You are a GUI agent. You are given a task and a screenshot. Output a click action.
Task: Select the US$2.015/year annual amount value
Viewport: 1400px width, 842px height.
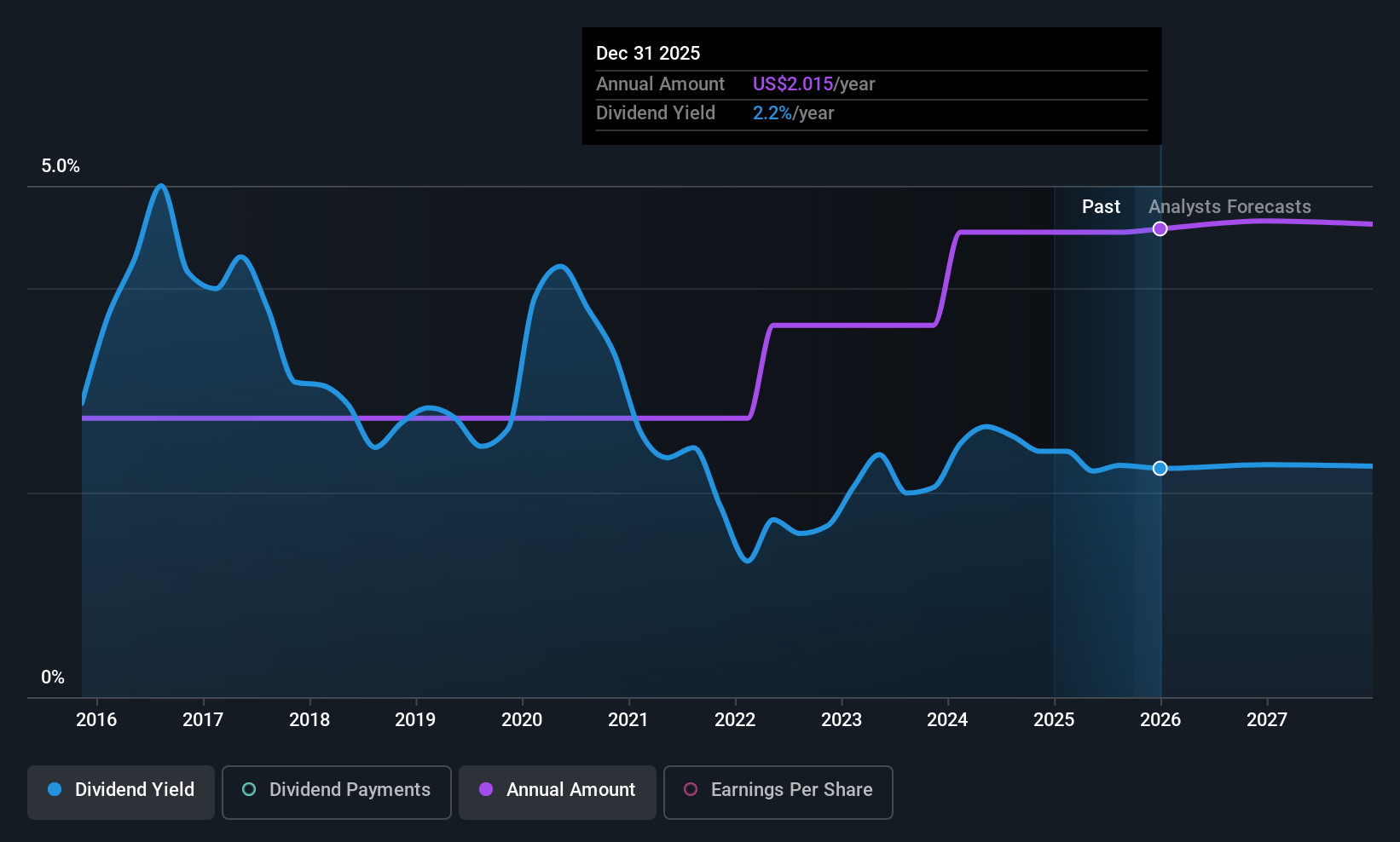pyautogui.click(x=791, y=84)
